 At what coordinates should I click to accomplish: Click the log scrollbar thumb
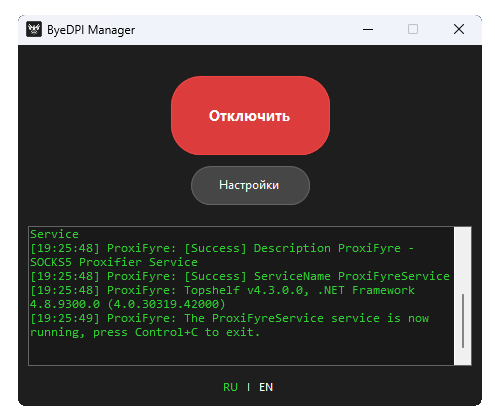pos(463,321)
